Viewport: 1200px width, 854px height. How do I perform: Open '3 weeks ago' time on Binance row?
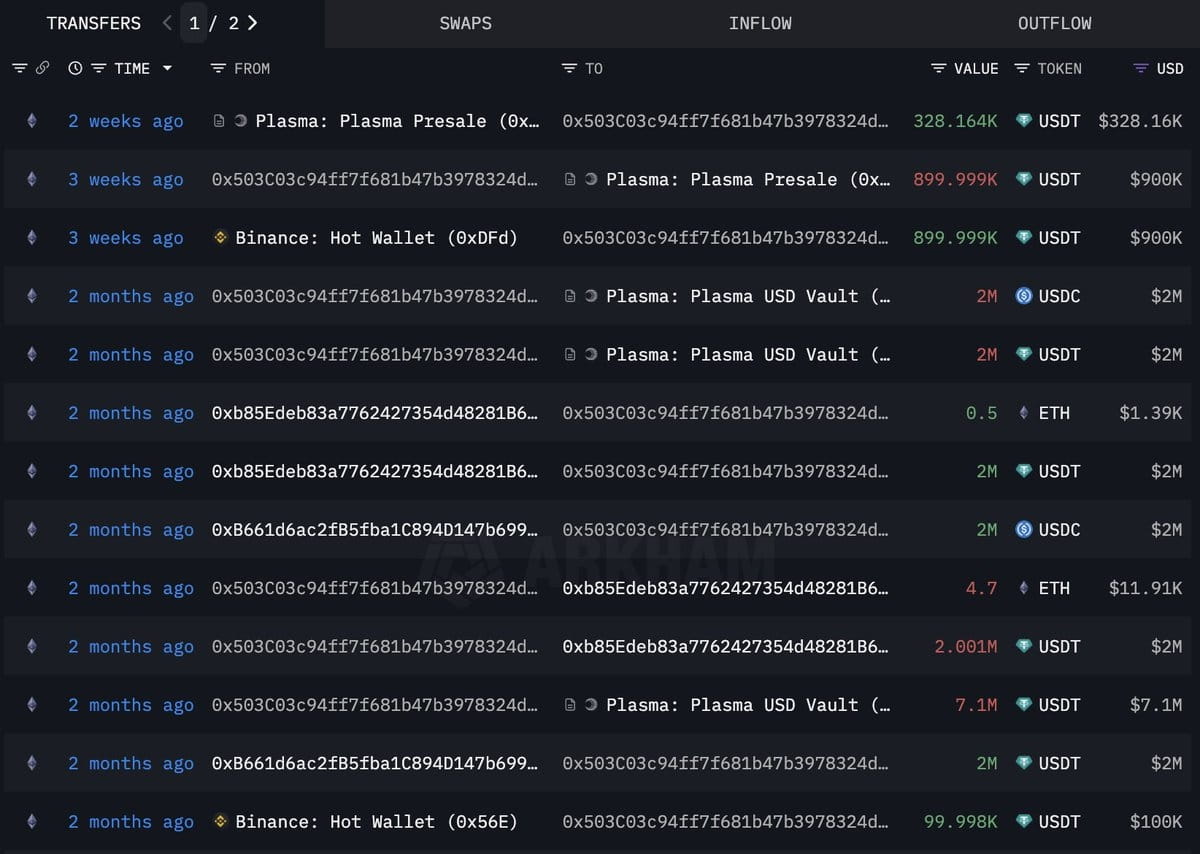tap(126, 238)
